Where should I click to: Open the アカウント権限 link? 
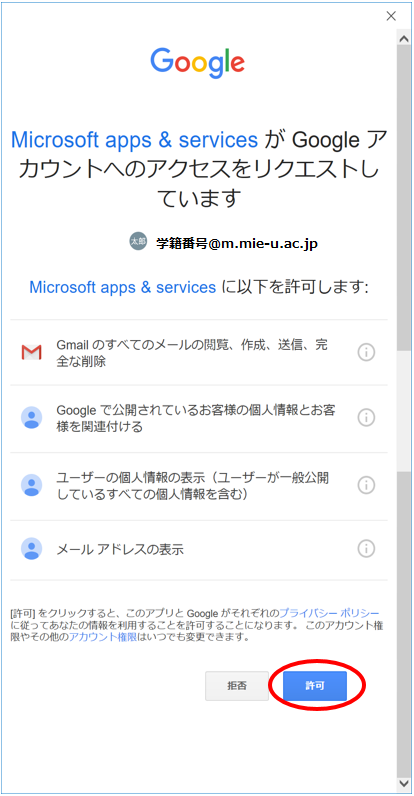pos(102,637)
